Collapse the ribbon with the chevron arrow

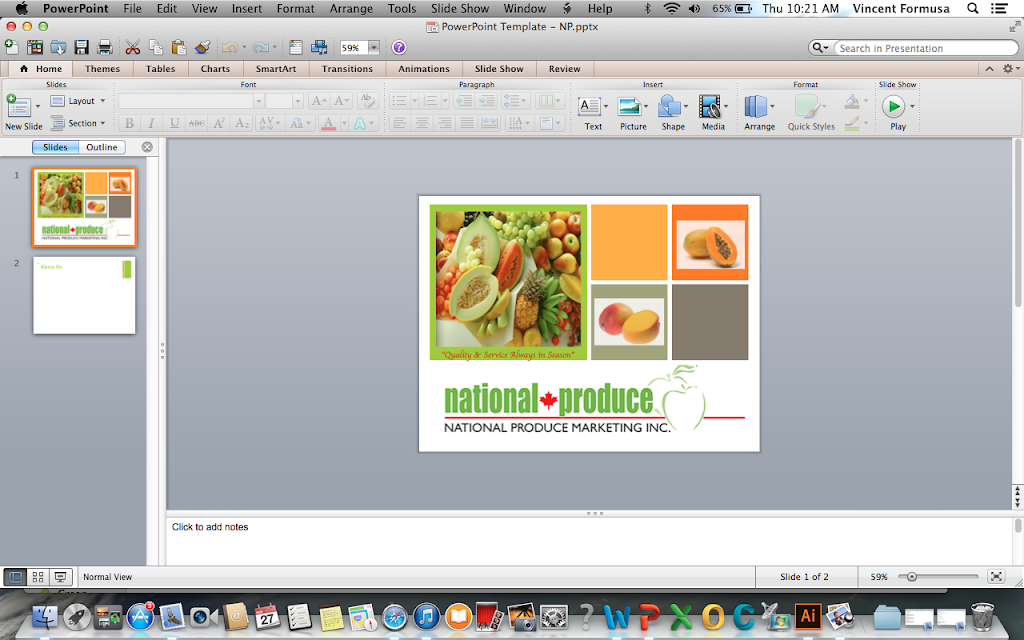click(x=989, y=69)
